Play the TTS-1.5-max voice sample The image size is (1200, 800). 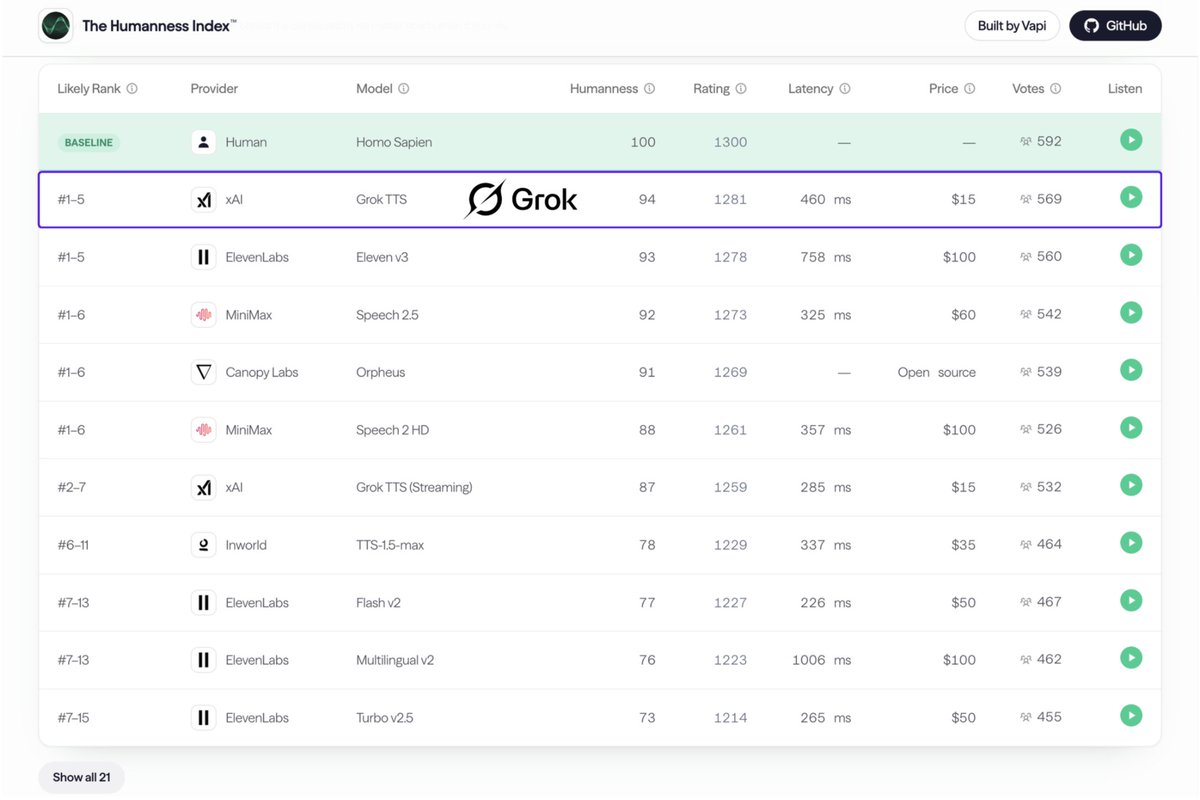(x=1131, y=543)
